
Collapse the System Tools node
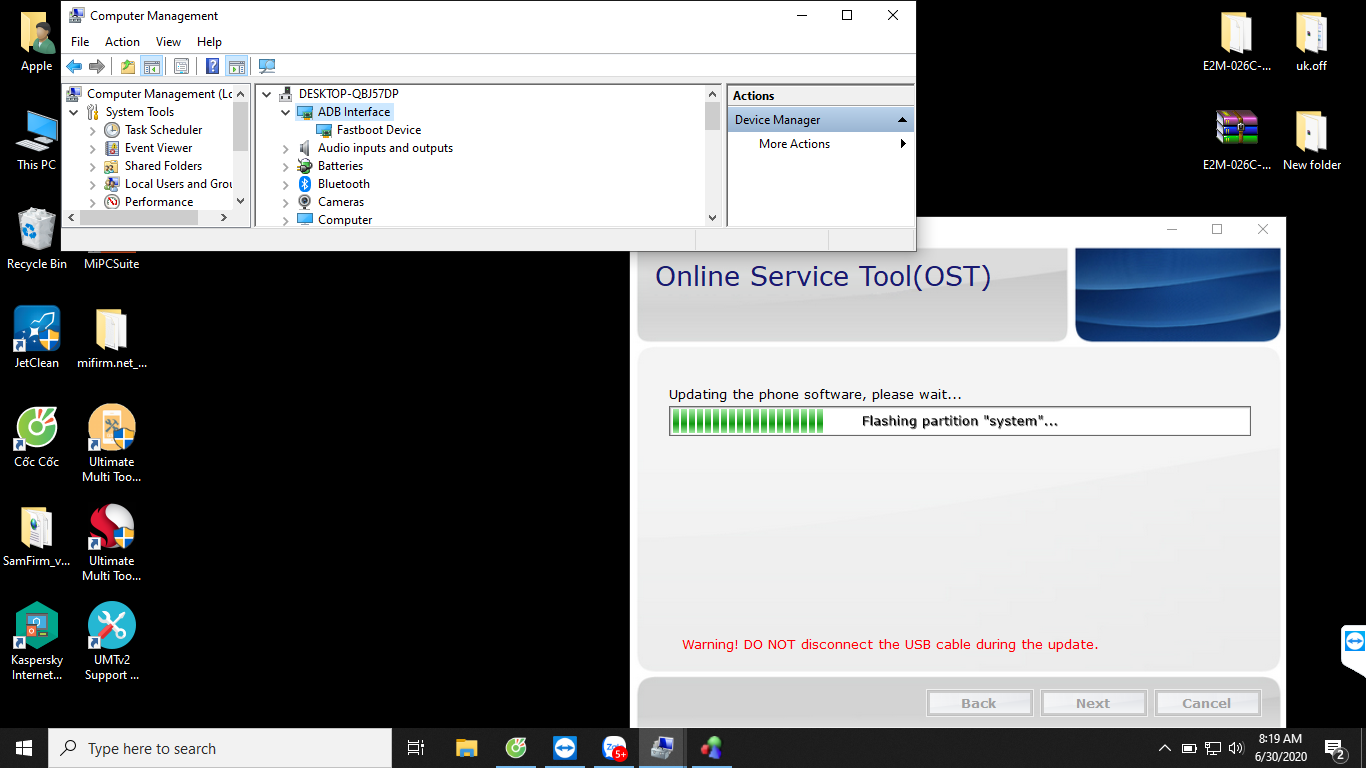(x=75, y=112)
